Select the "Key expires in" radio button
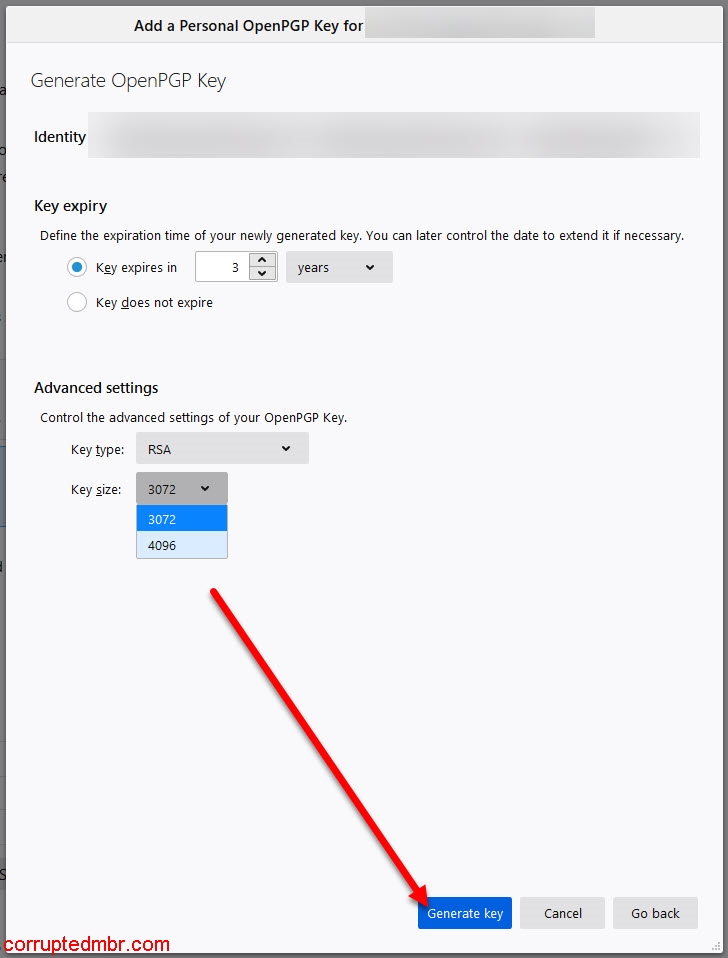 [x=77, y=267]
